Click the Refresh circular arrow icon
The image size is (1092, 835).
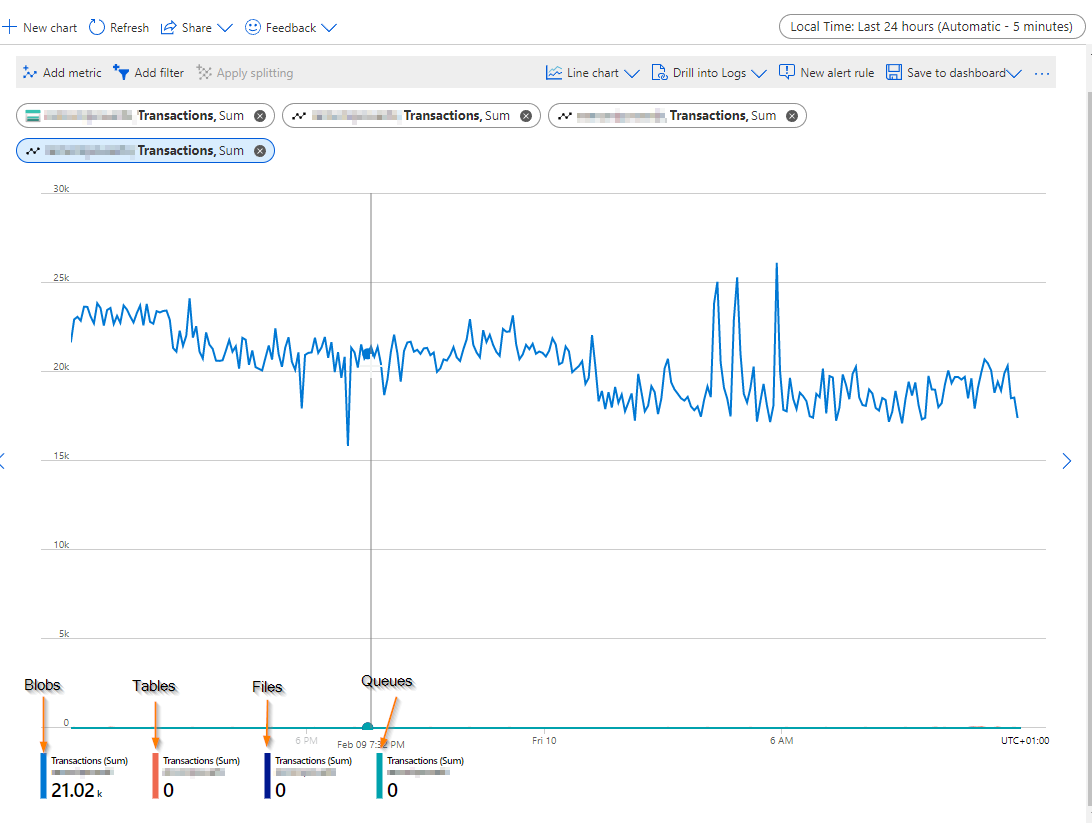pyautogui.click(x=97, y=28)
